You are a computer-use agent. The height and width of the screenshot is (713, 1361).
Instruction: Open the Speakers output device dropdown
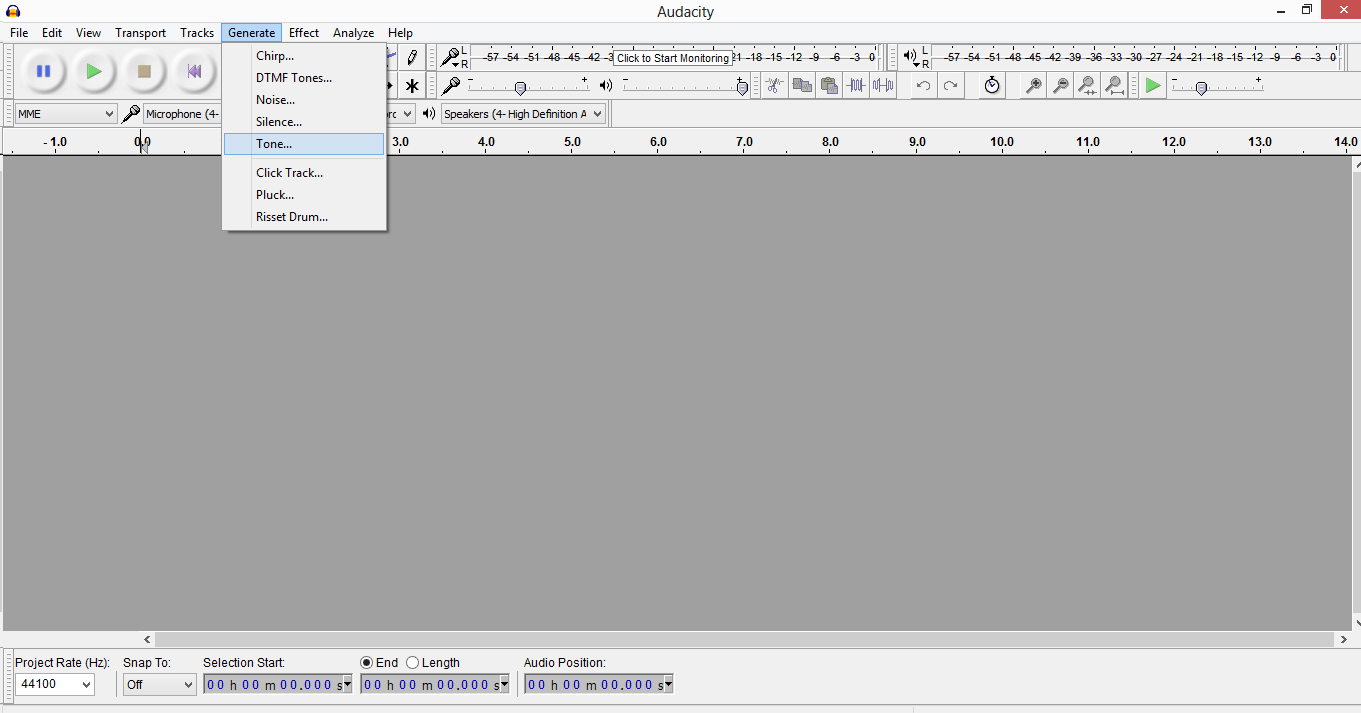click(x=522, y=113)
